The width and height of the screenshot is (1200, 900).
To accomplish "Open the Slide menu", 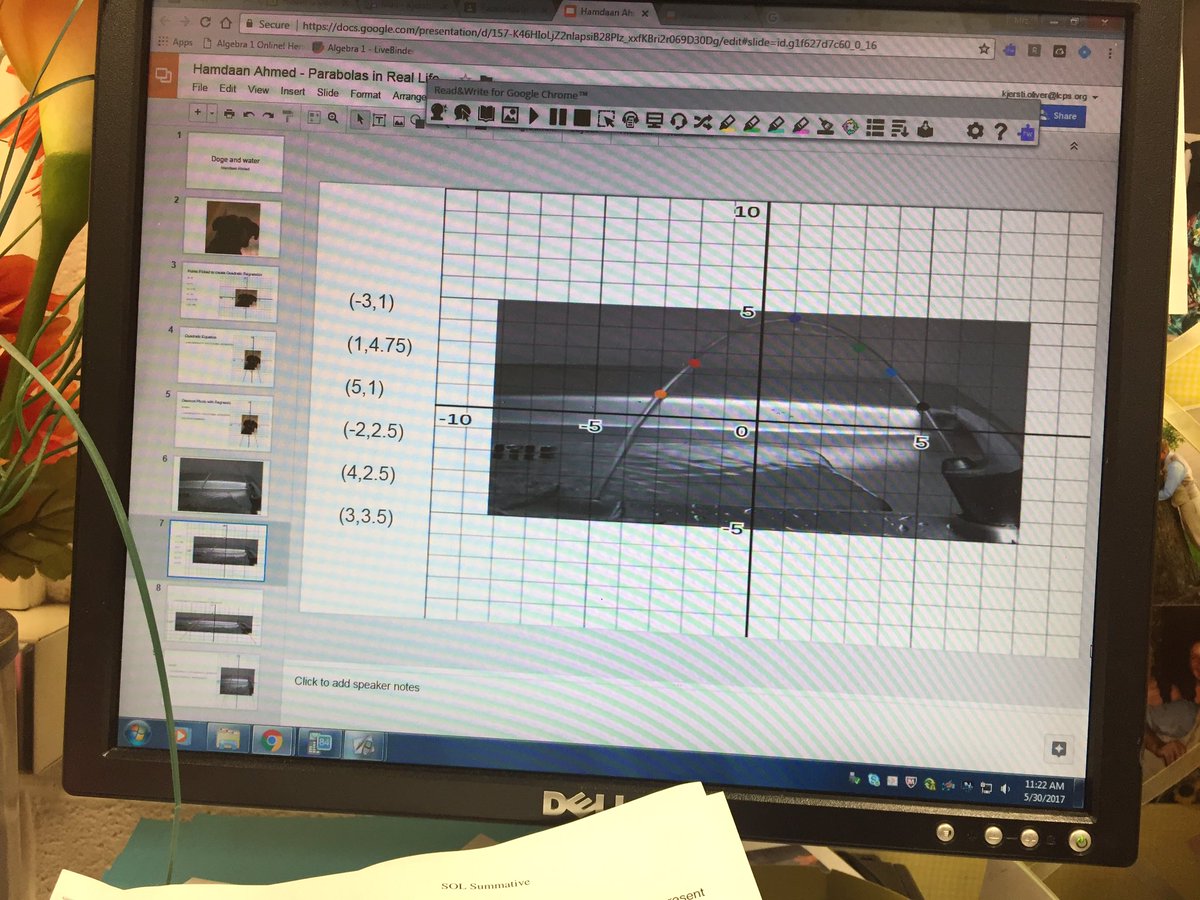I will (x=328, y=93).
